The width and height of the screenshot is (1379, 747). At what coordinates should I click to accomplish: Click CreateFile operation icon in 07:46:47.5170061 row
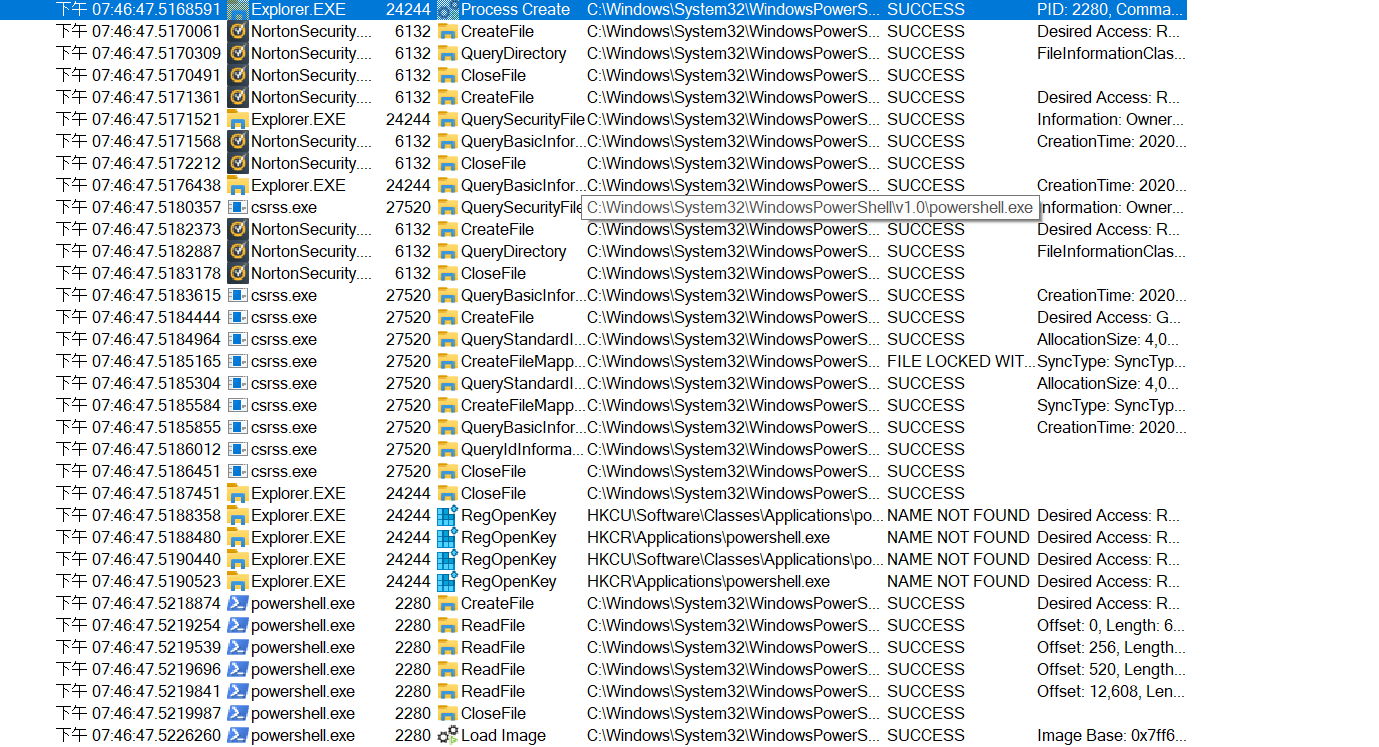tap(448, 32)
